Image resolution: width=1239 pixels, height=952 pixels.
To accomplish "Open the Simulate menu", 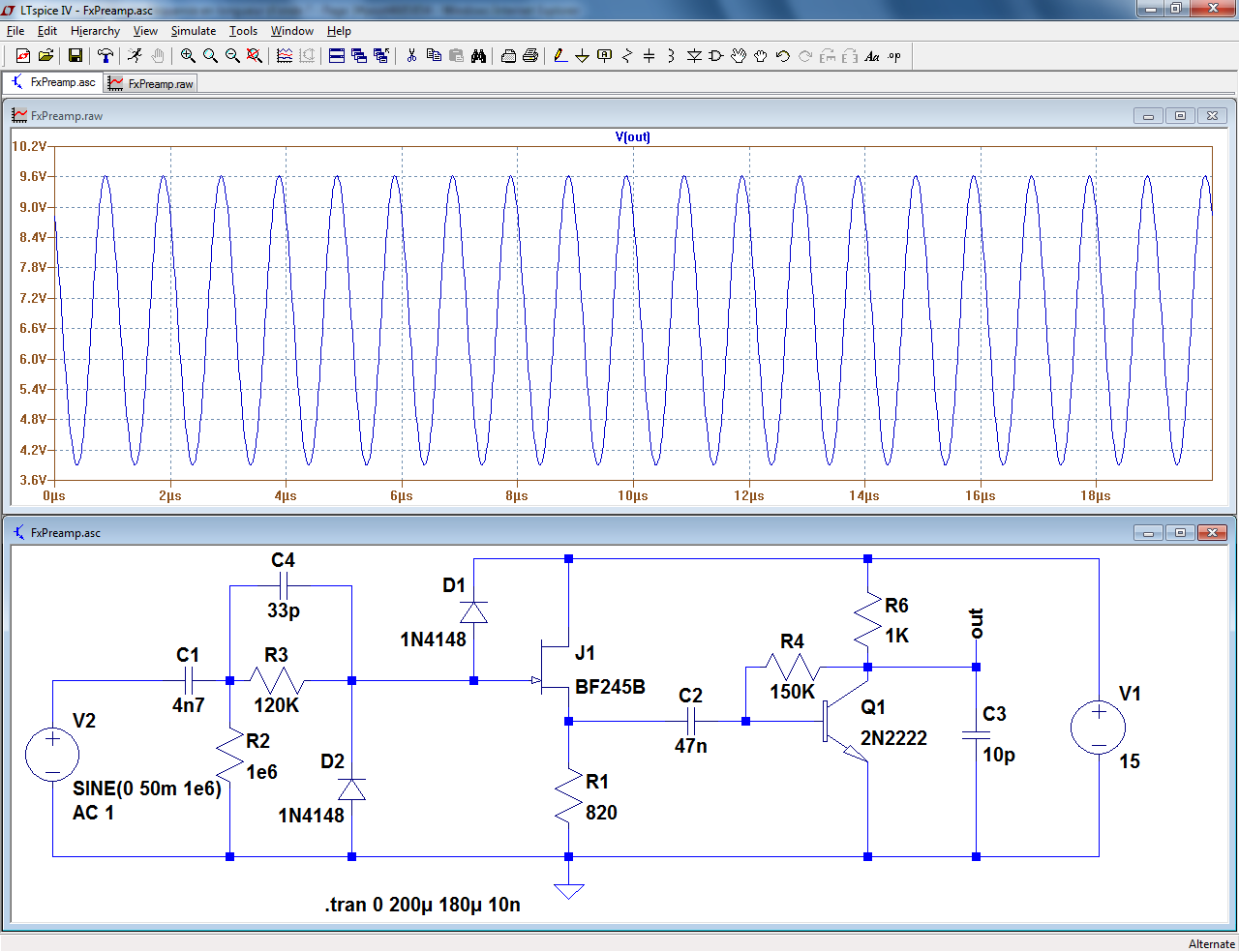I will coord(194,31).
